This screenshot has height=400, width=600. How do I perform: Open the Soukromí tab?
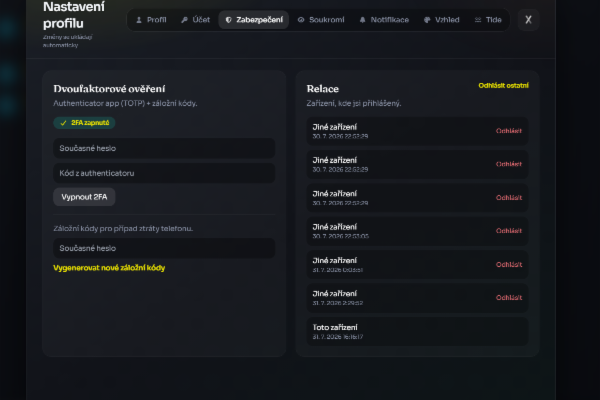coord(321,20)
